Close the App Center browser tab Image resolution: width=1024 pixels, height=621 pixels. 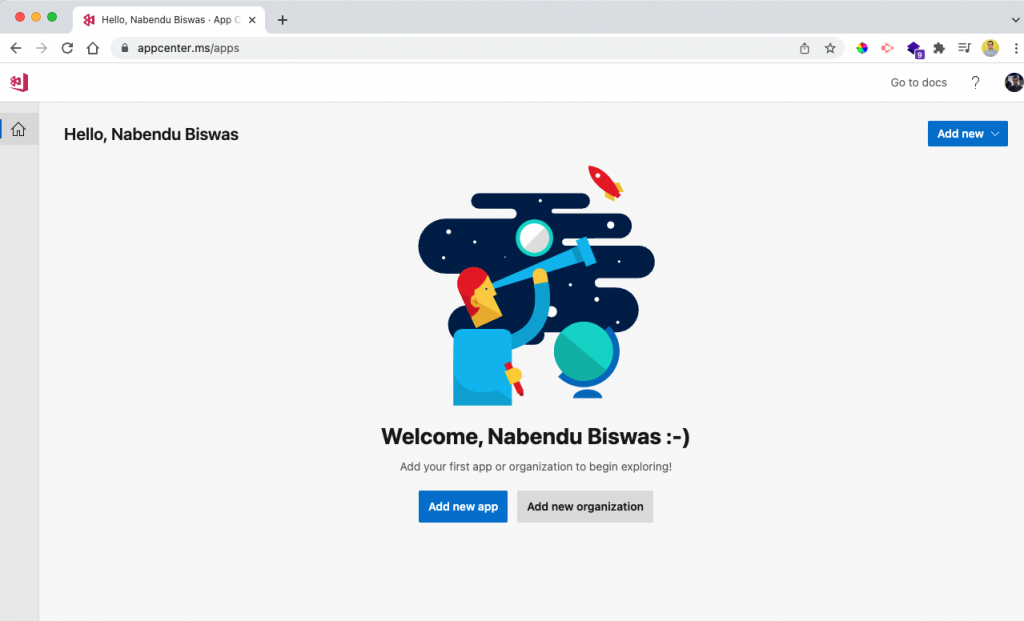click(x=252, y=20)
